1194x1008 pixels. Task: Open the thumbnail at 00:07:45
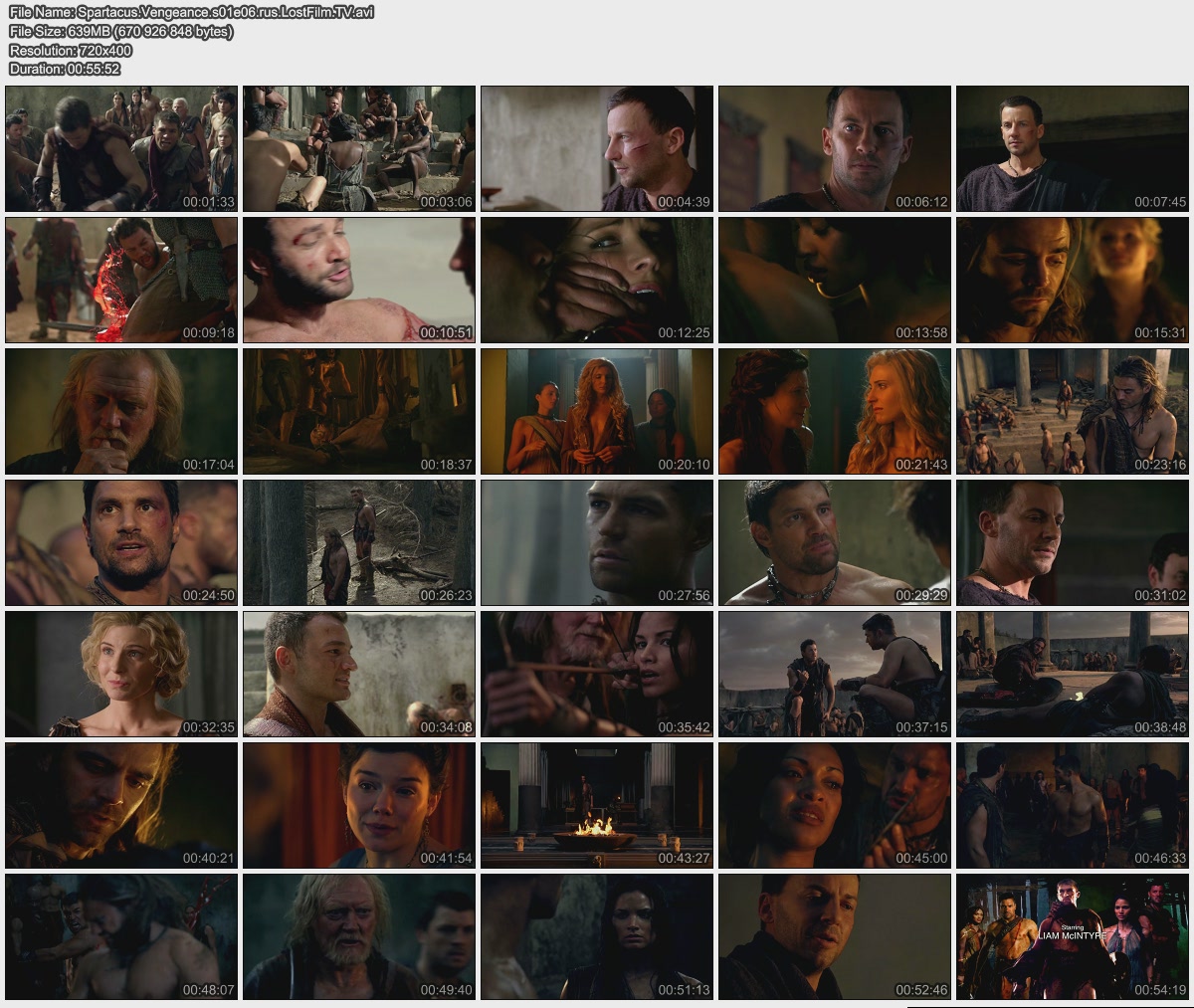1073,148
